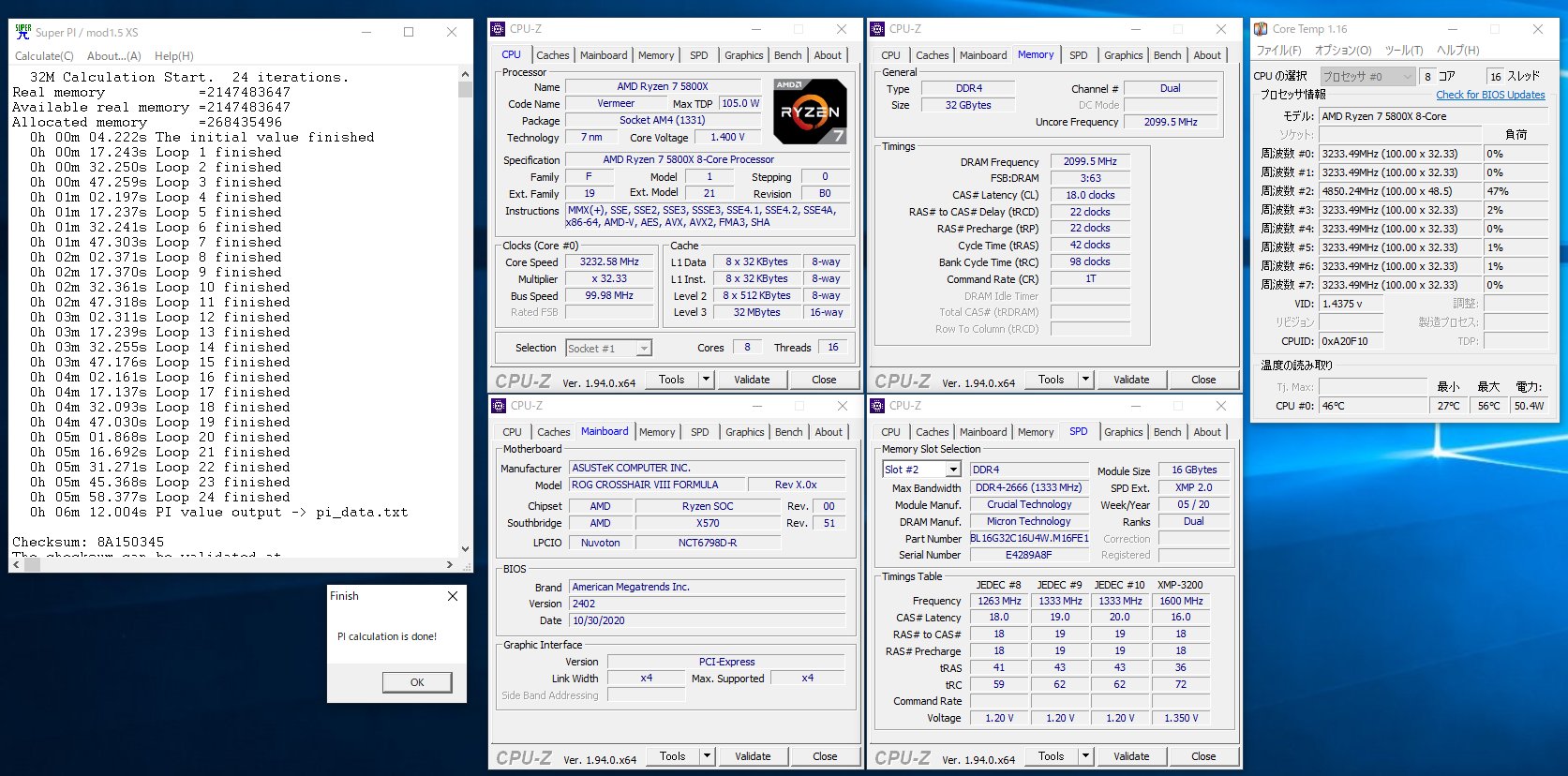Screen dimensions: 1568x776
Task: Switch to SPD tab in the CPU-Z Memory window
Action: pos(1079,55)
